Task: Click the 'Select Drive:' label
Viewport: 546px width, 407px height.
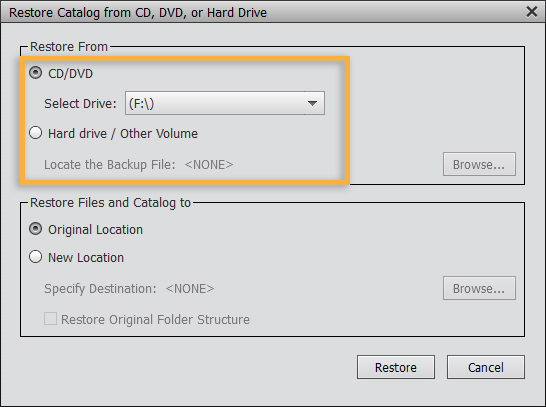Action: (x=80, y=103)
